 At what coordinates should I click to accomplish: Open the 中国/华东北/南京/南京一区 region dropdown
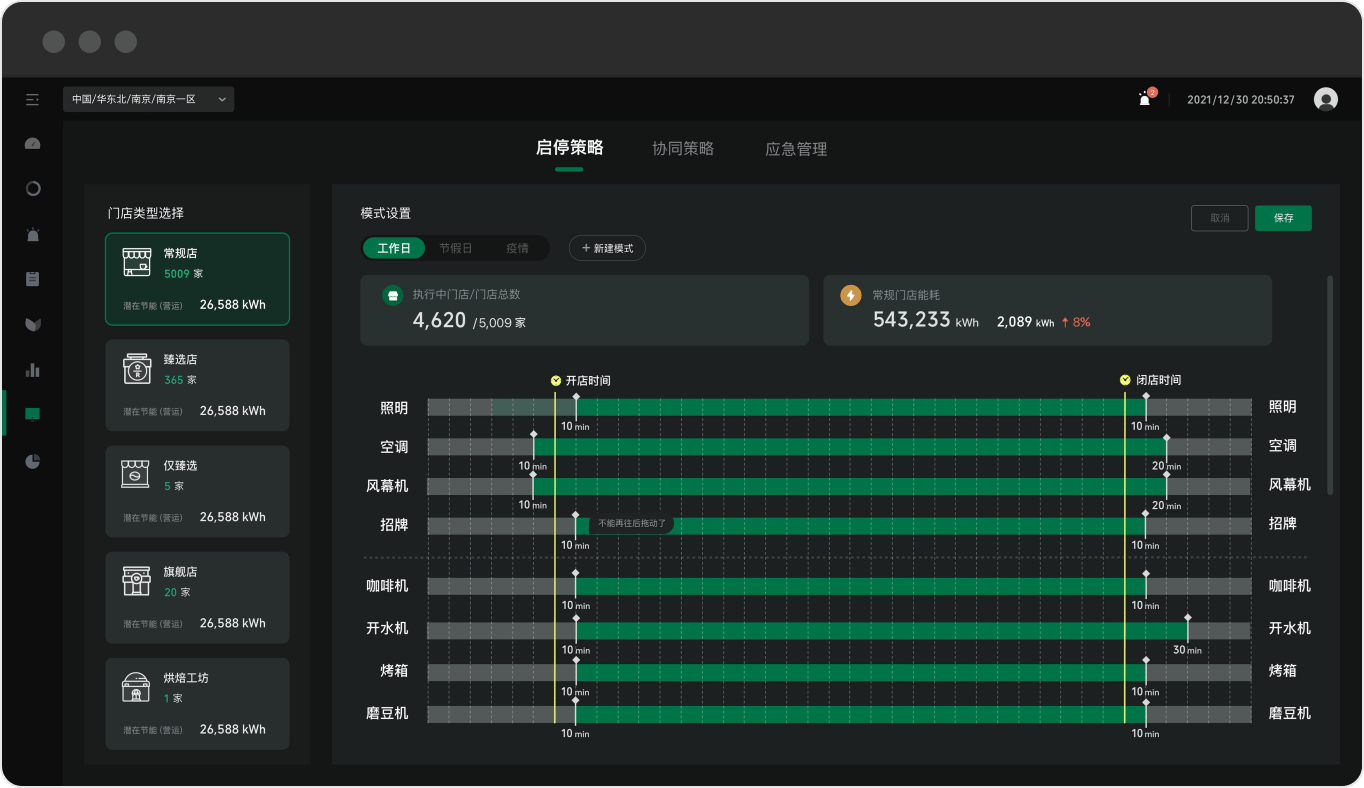pos(148,99)
